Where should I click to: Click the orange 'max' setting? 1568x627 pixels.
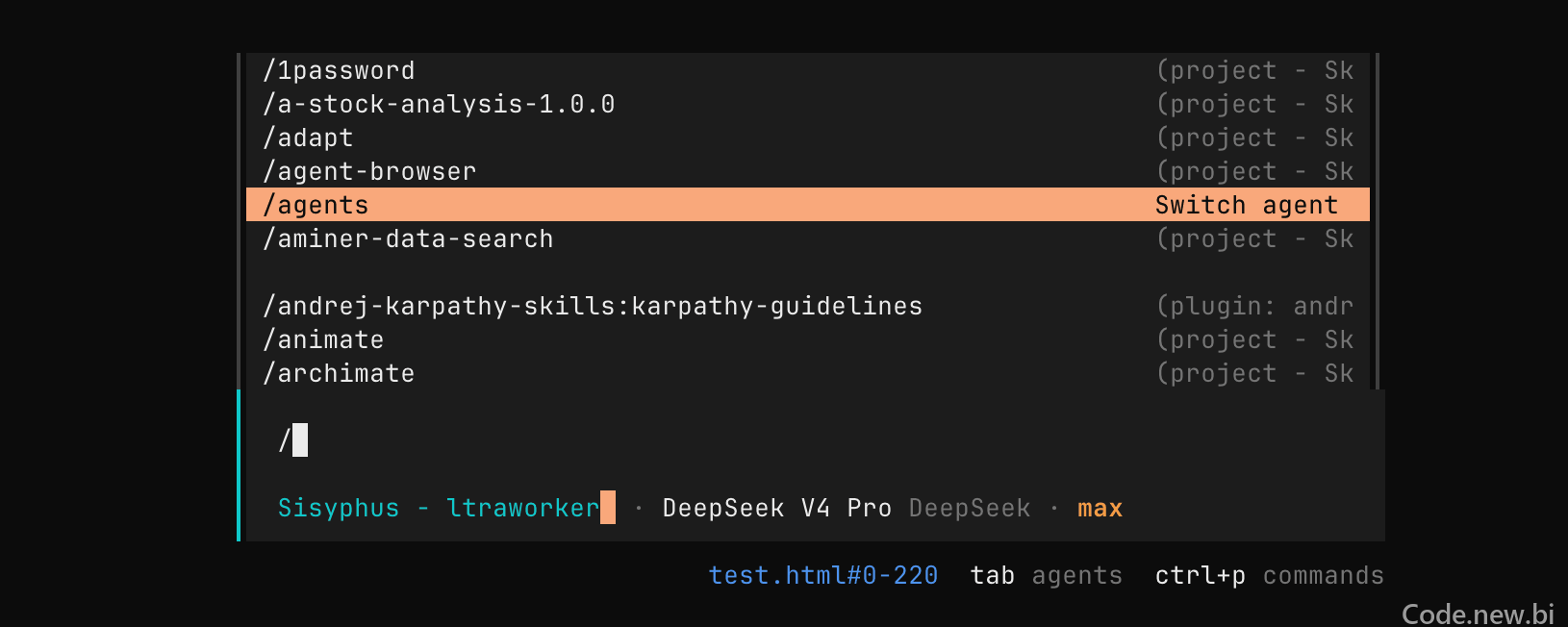(x=1100, y=509)
